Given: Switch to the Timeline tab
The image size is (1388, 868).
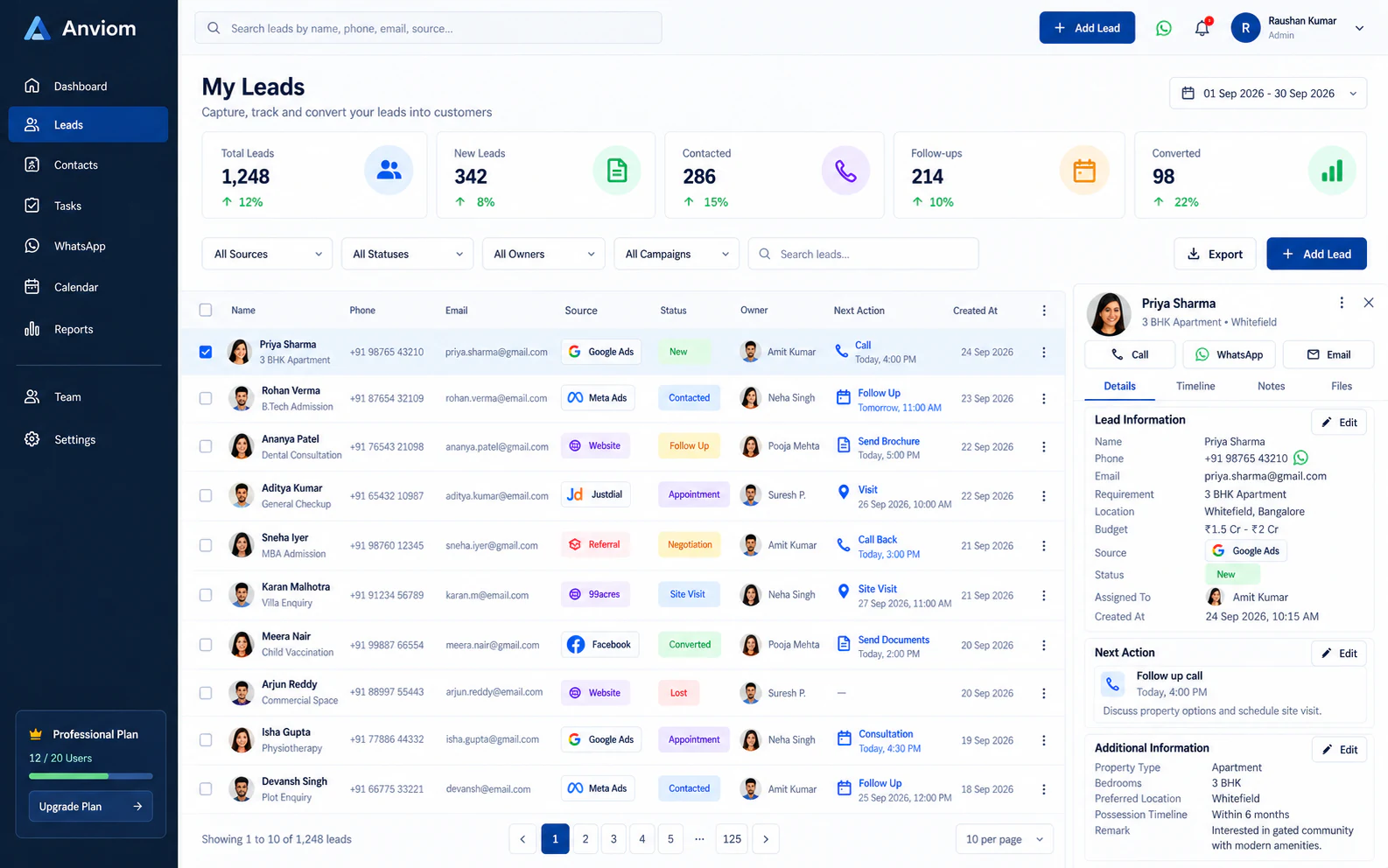Looking at the screenshot, I should pos(1195,386).
